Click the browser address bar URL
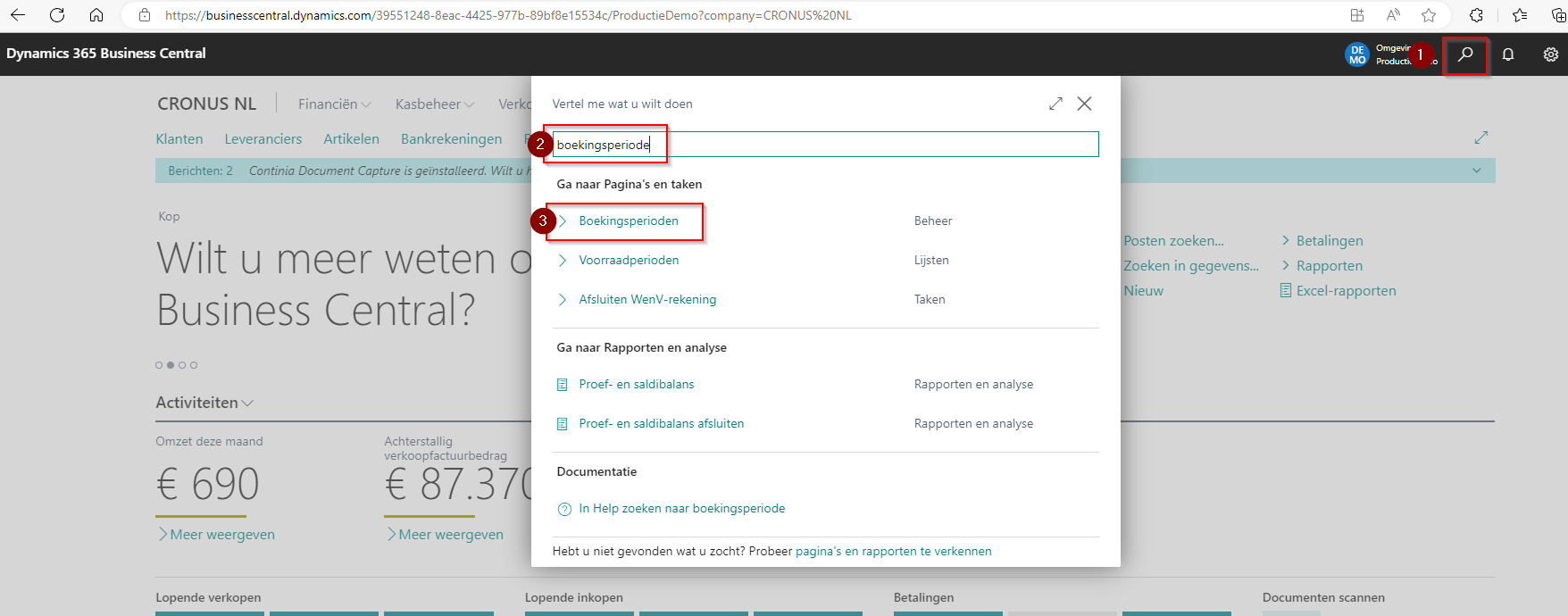Screen dimensions: 1568x616 [508, 15]
